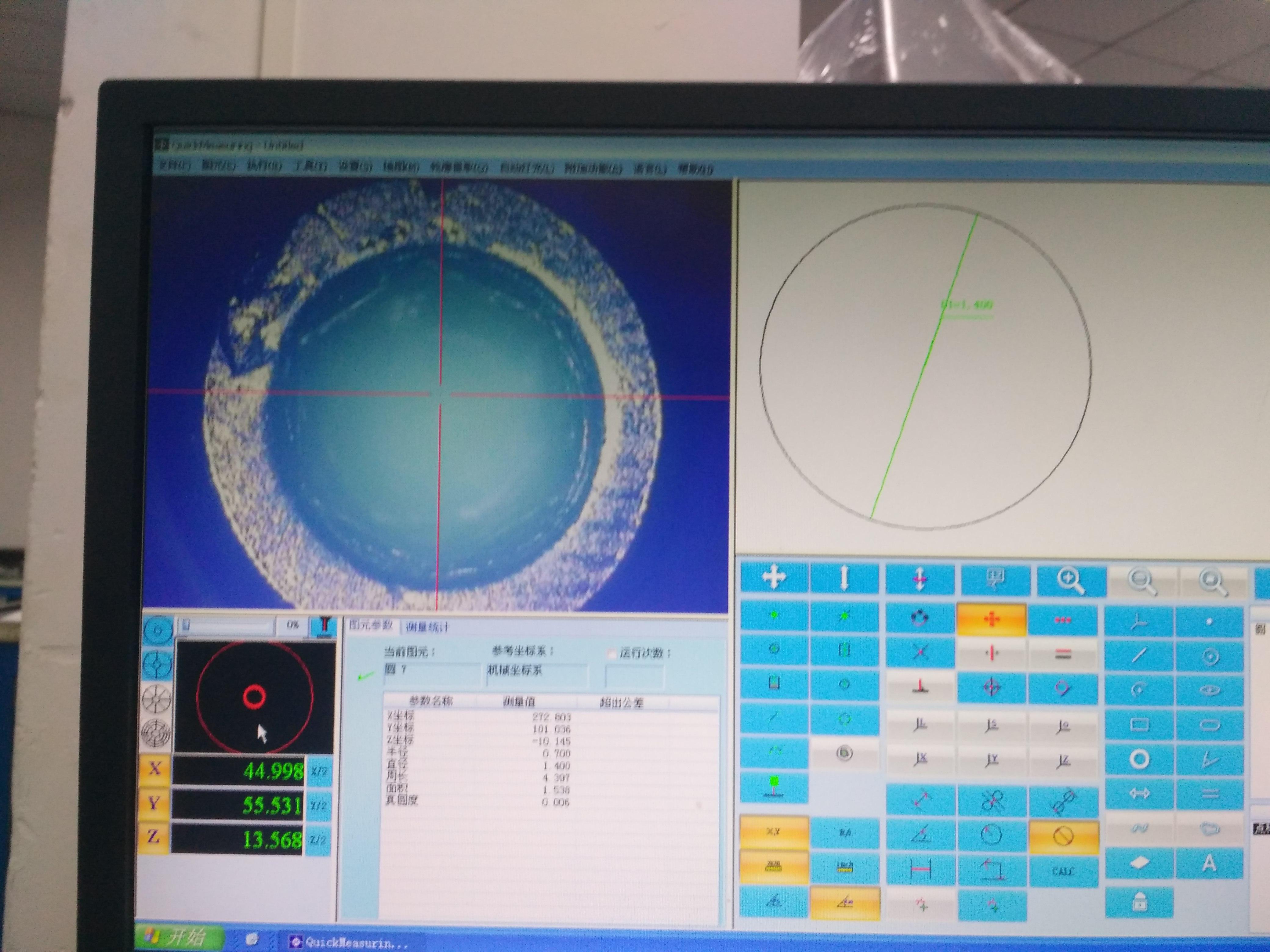The width and height of the screenshot is (1270, 952).
Task: Choose the angle measurement tool
Action: pyautogui.click(x=920, y=834)
